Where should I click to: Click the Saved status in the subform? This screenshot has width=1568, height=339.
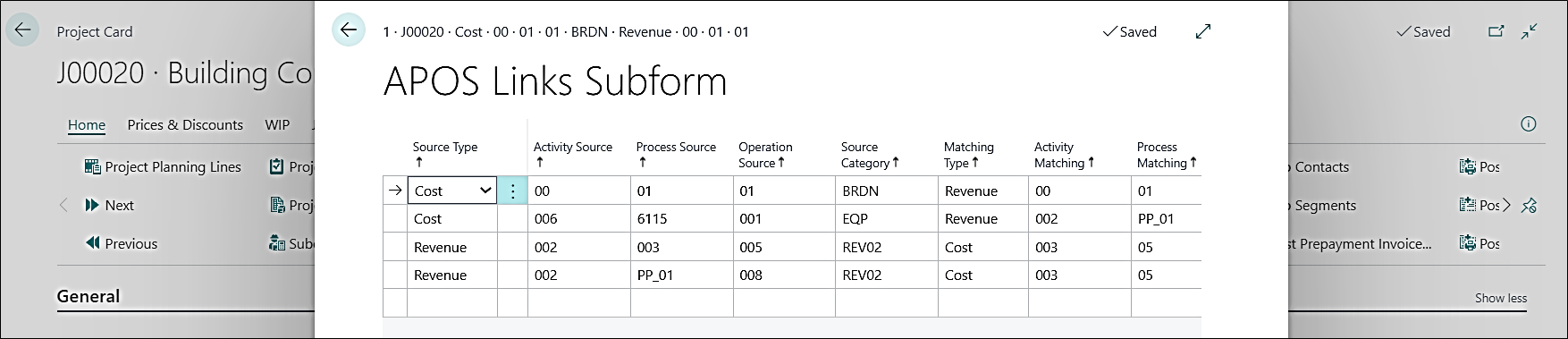click(1130, 31)
